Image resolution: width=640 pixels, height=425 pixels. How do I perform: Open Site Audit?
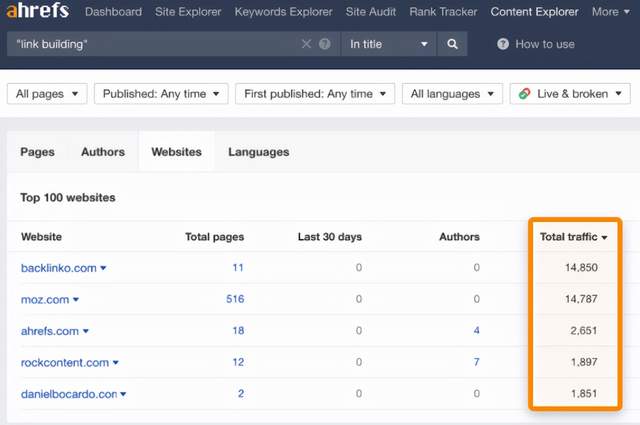371,11
